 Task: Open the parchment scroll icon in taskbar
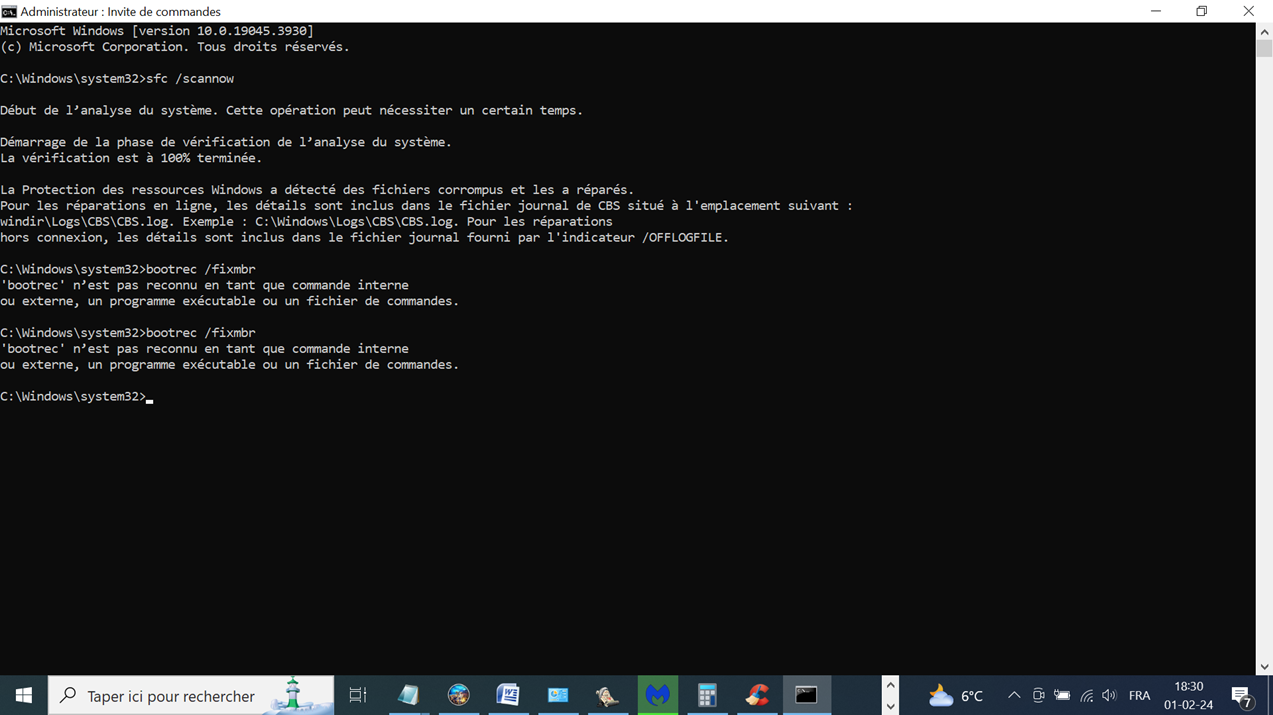point(607,695)
